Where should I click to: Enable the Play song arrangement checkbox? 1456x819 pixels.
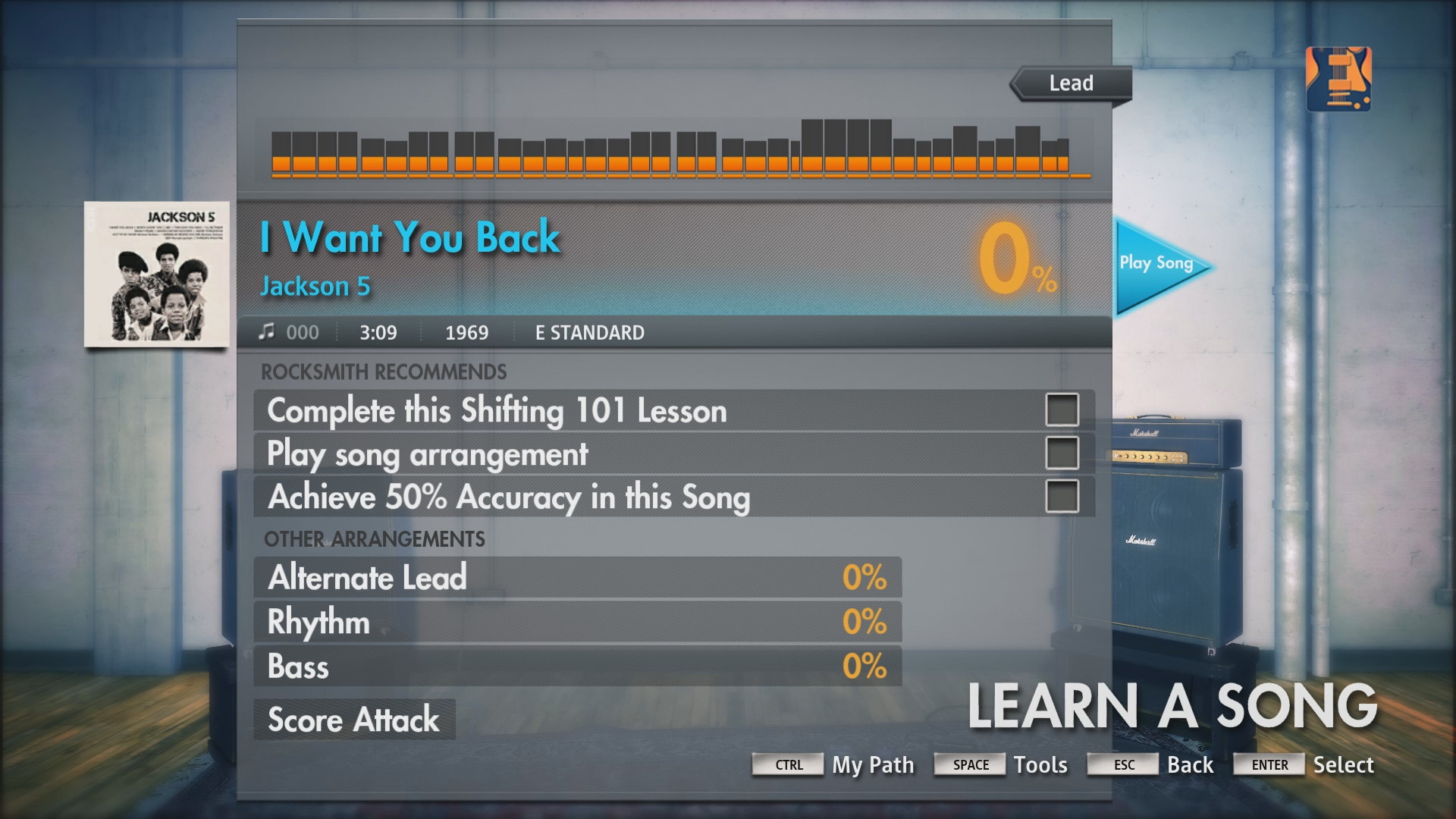point(1063,453)
